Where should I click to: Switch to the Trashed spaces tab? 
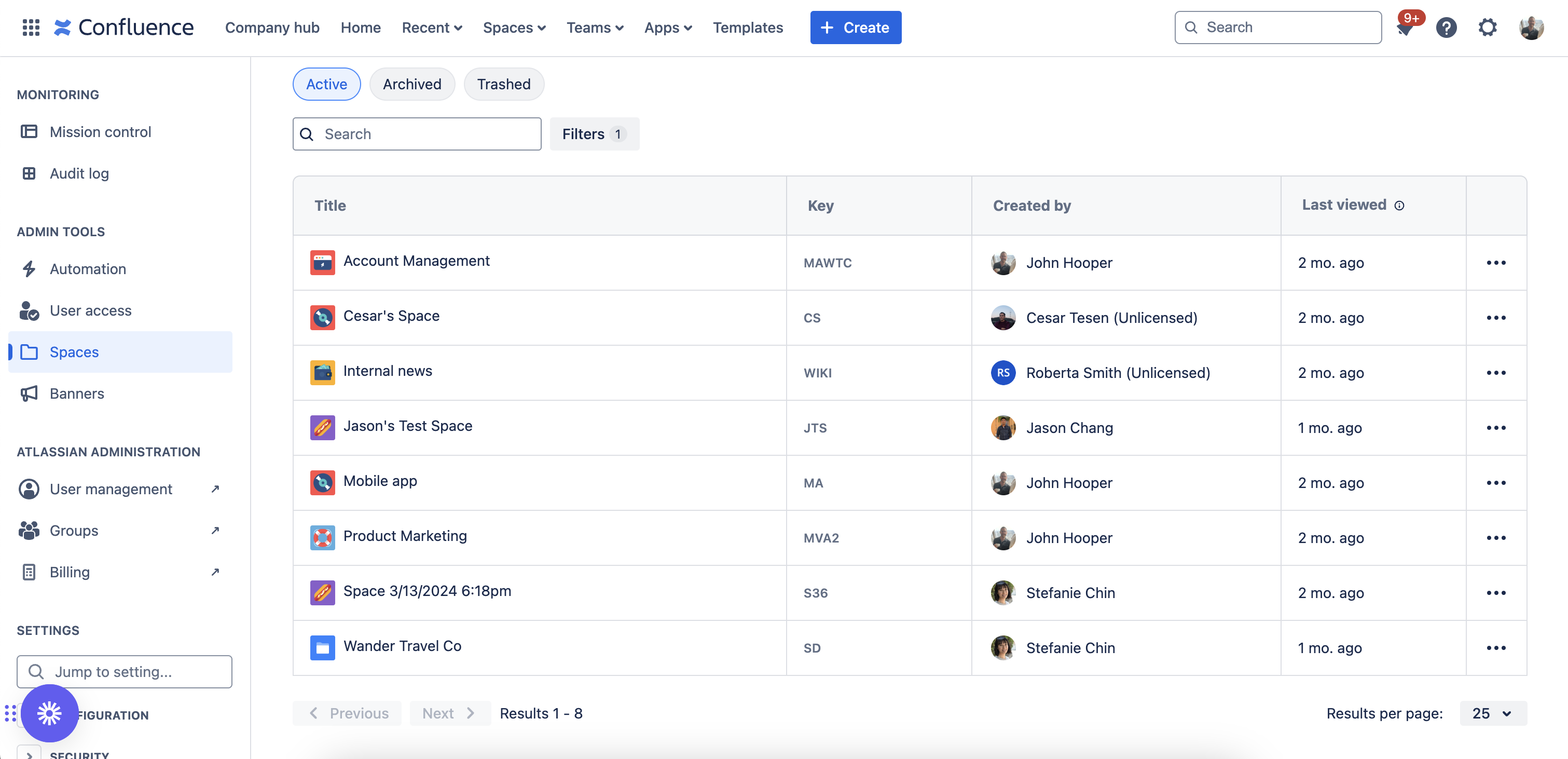503,84
